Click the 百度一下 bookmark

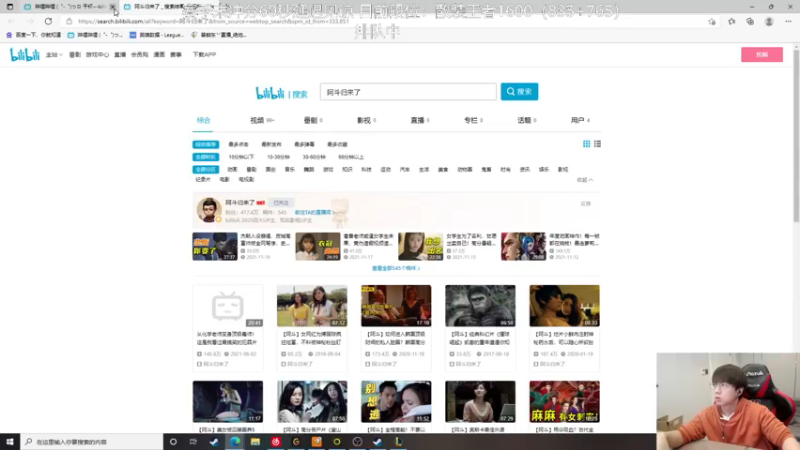[x=33, y=35]
